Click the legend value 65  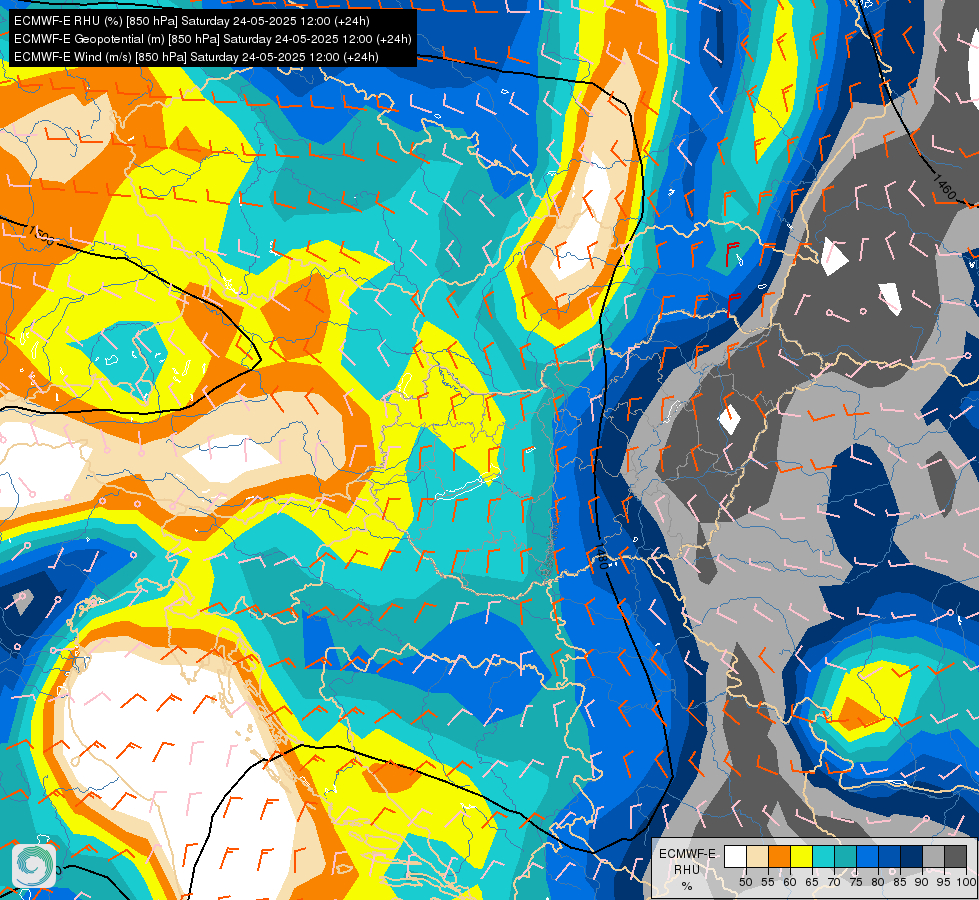[x=812, y=882]
